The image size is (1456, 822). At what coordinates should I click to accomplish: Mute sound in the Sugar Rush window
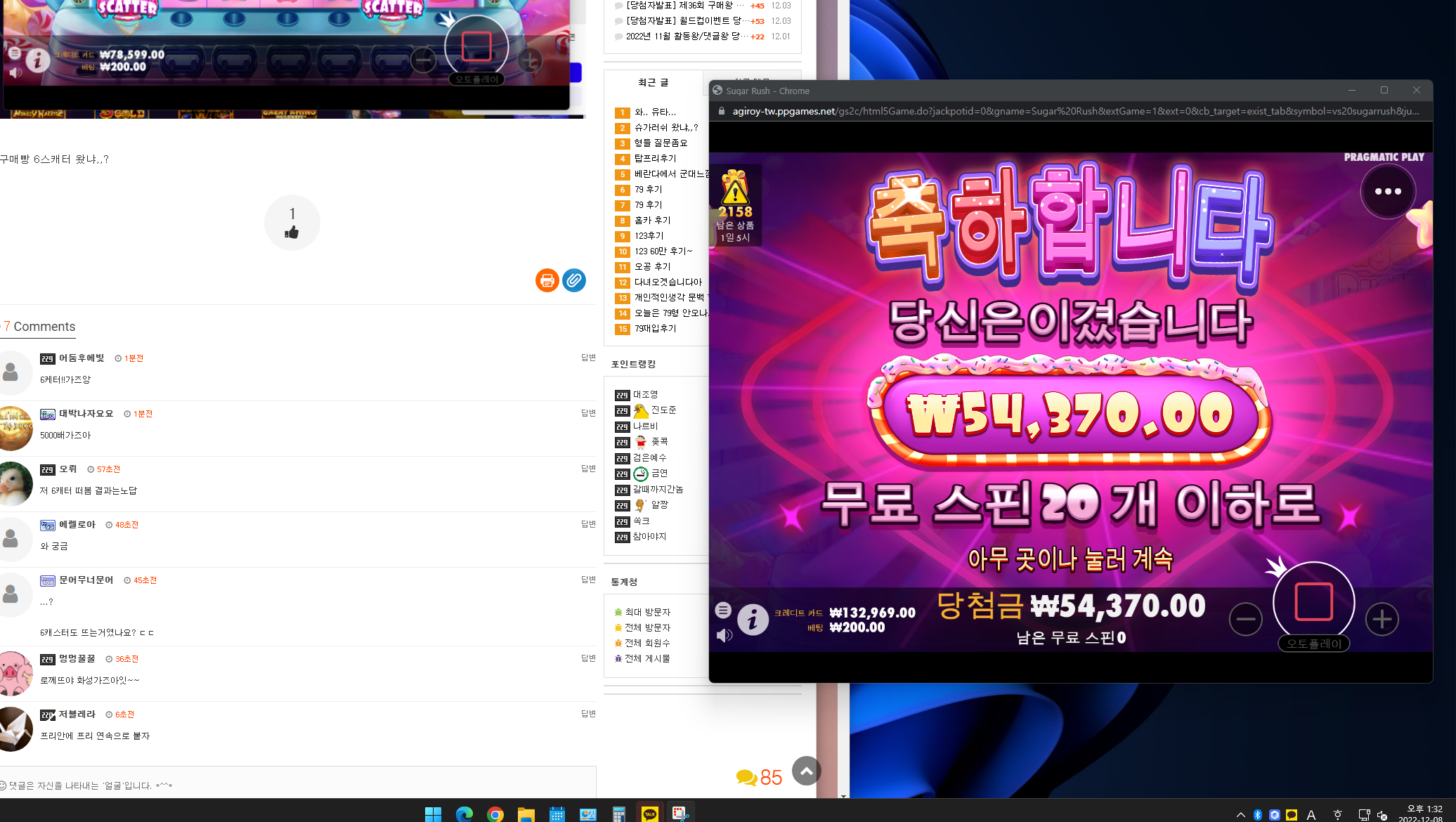tap(724, 636)
